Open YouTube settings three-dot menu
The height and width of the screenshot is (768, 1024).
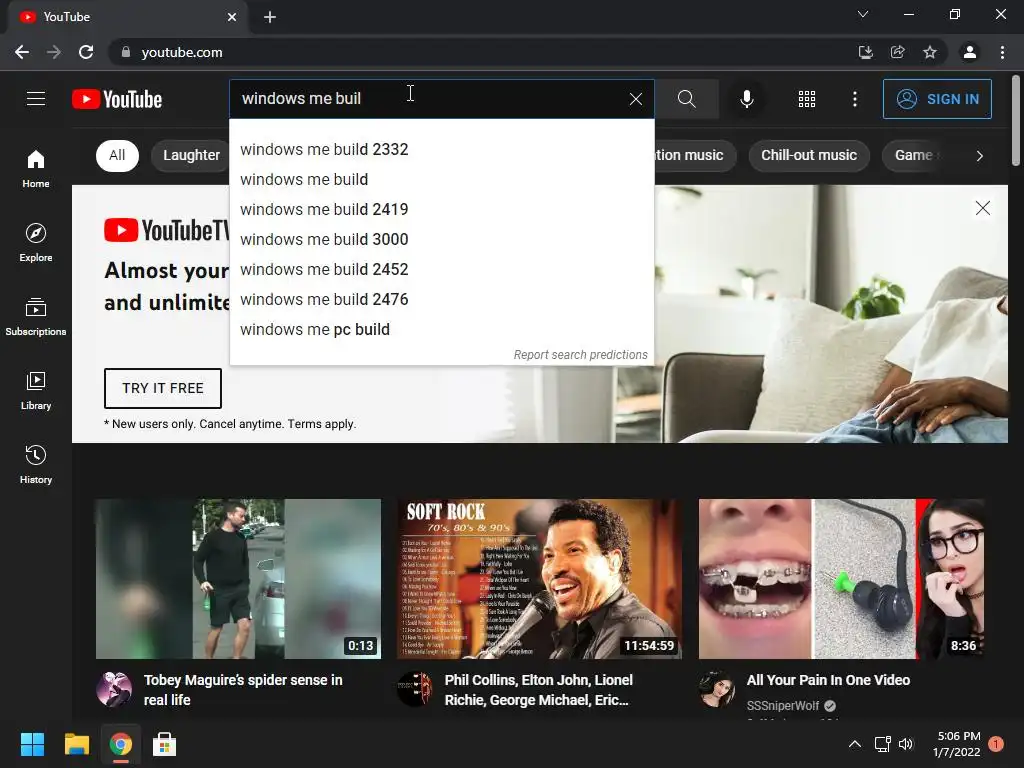854,99
